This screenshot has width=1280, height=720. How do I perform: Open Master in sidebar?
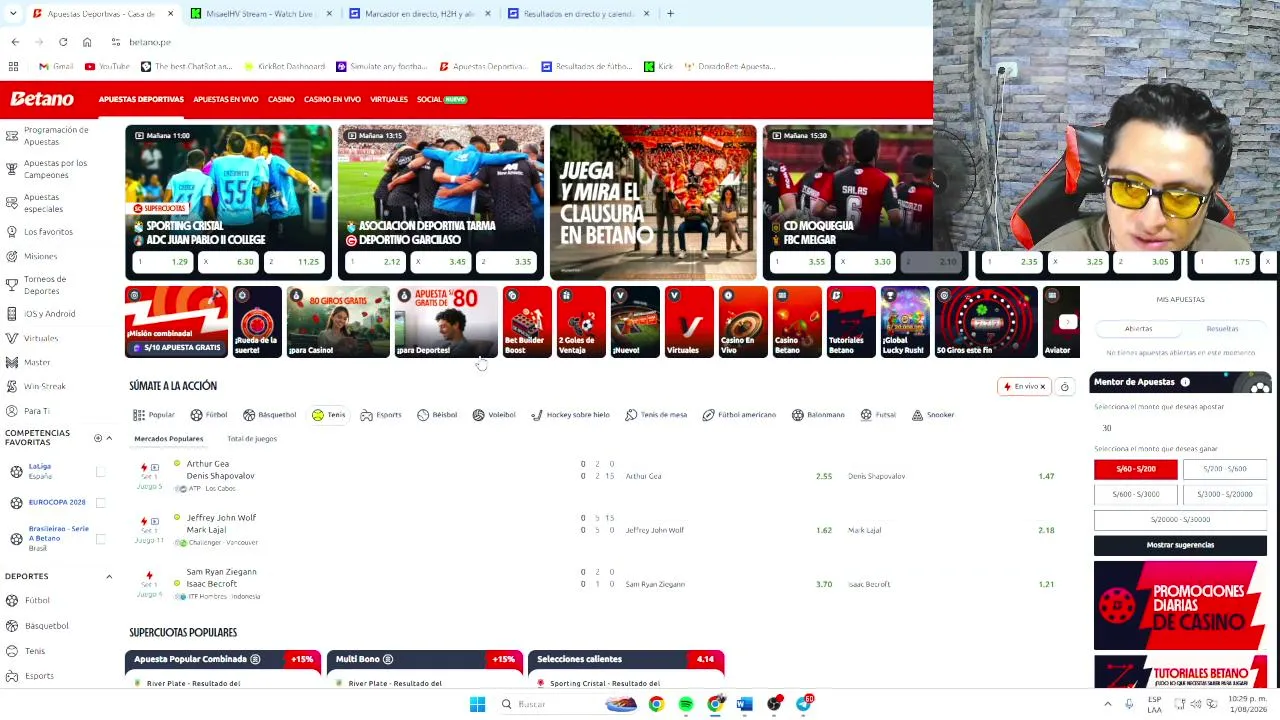(37, 362)
